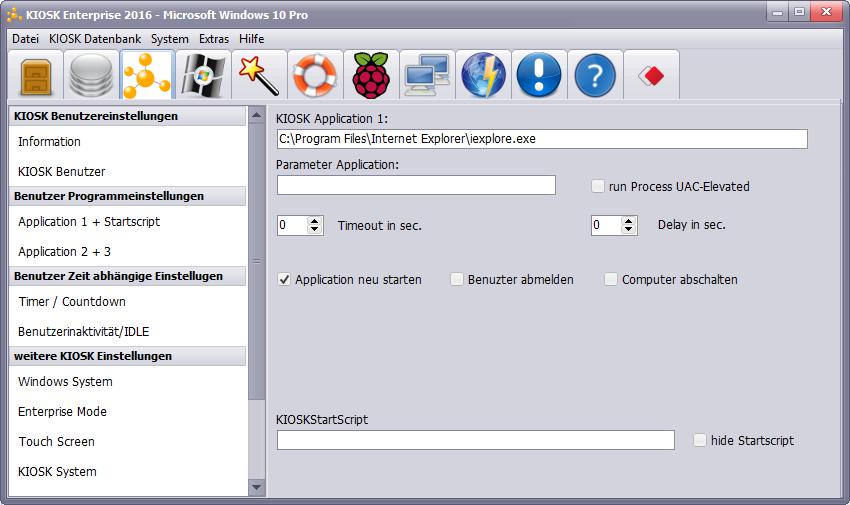Open the database stack toolbar icon
Image resolution: width=850 pixels, height=505 pixels.
91,76
